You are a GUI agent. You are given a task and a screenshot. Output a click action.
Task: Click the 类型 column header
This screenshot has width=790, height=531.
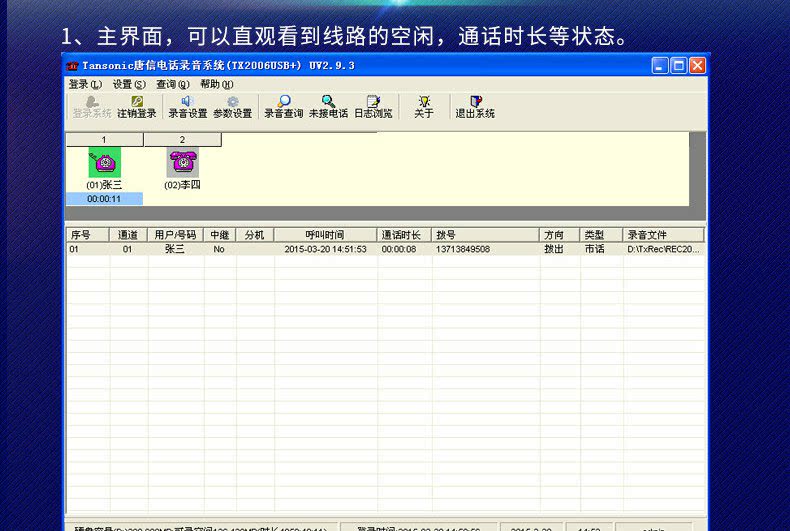pyautogui.click(x=601, y=235)
